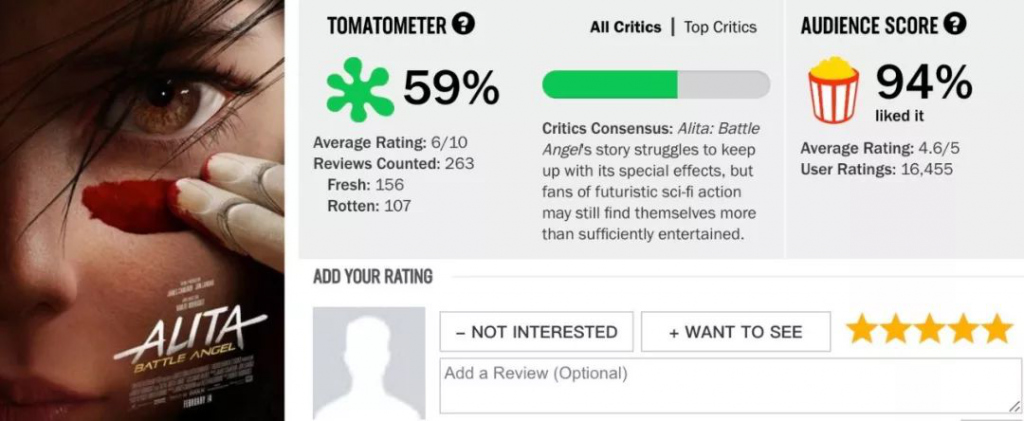Switch to the Top Critics tab

click(x=720, y=27)
